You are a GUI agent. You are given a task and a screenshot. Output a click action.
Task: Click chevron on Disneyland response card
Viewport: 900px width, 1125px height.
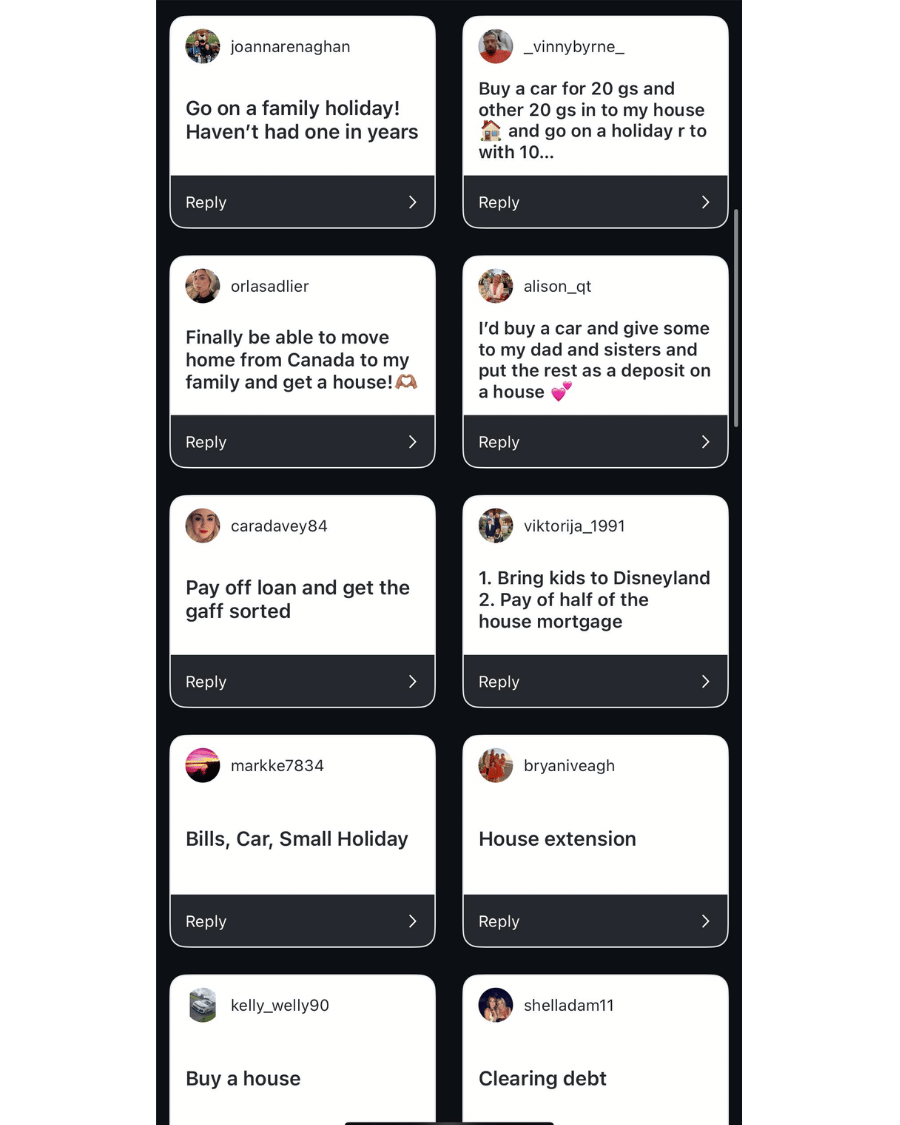point(705,682)
